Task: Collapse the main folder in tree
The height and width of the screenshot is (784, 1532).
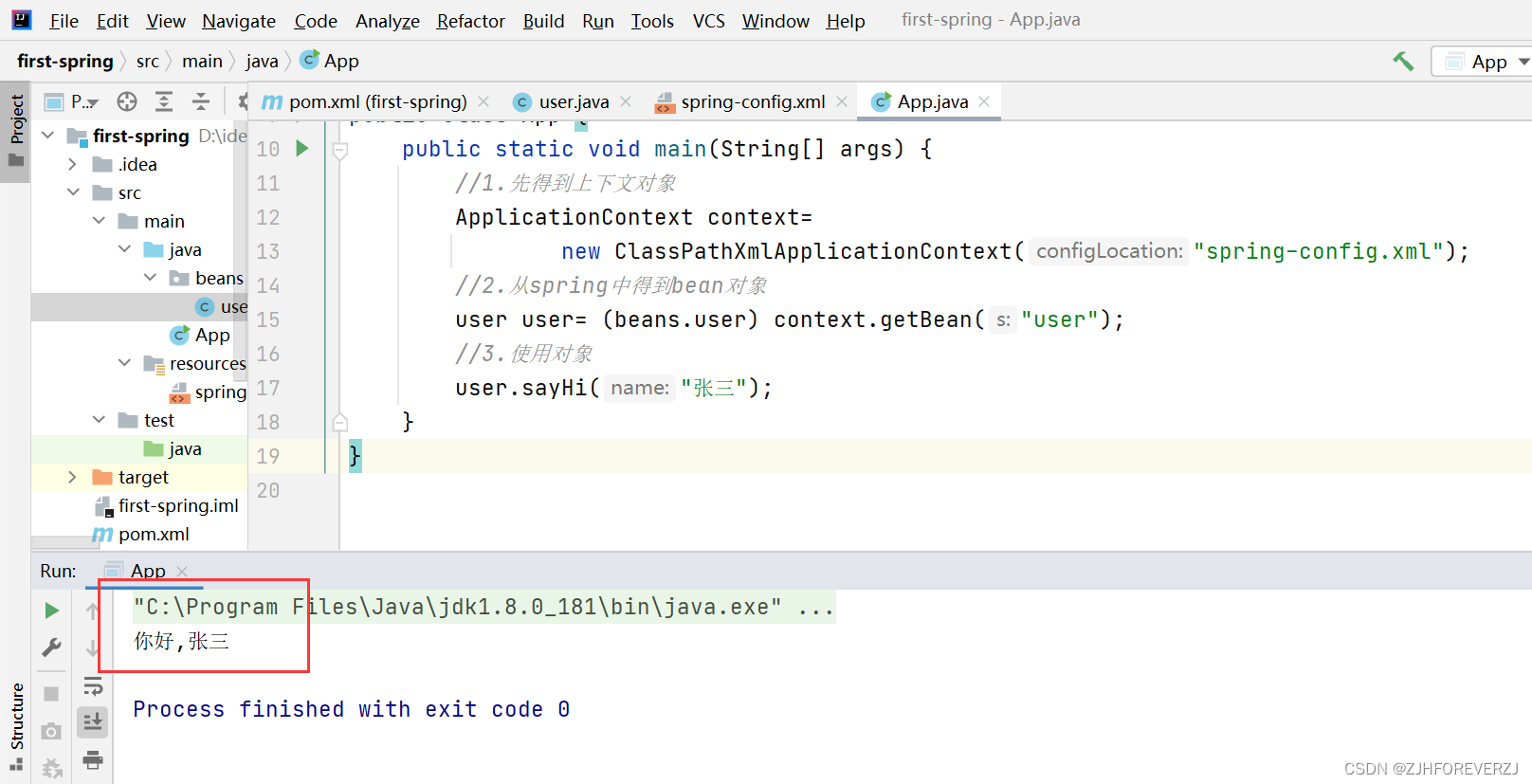Action: (100, 221)
